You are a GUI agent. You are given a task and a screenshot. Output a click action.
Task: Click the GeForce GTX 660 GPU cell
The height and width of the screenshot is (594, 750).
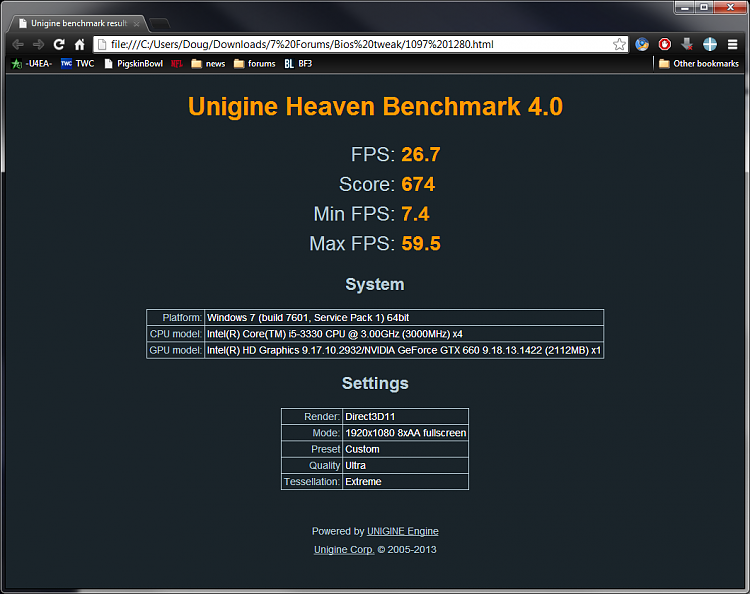(x=404, y=350)
